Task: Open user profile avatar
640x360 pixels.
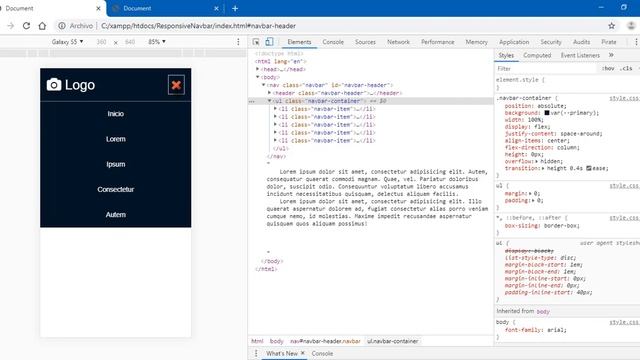Action: [631, 26]
